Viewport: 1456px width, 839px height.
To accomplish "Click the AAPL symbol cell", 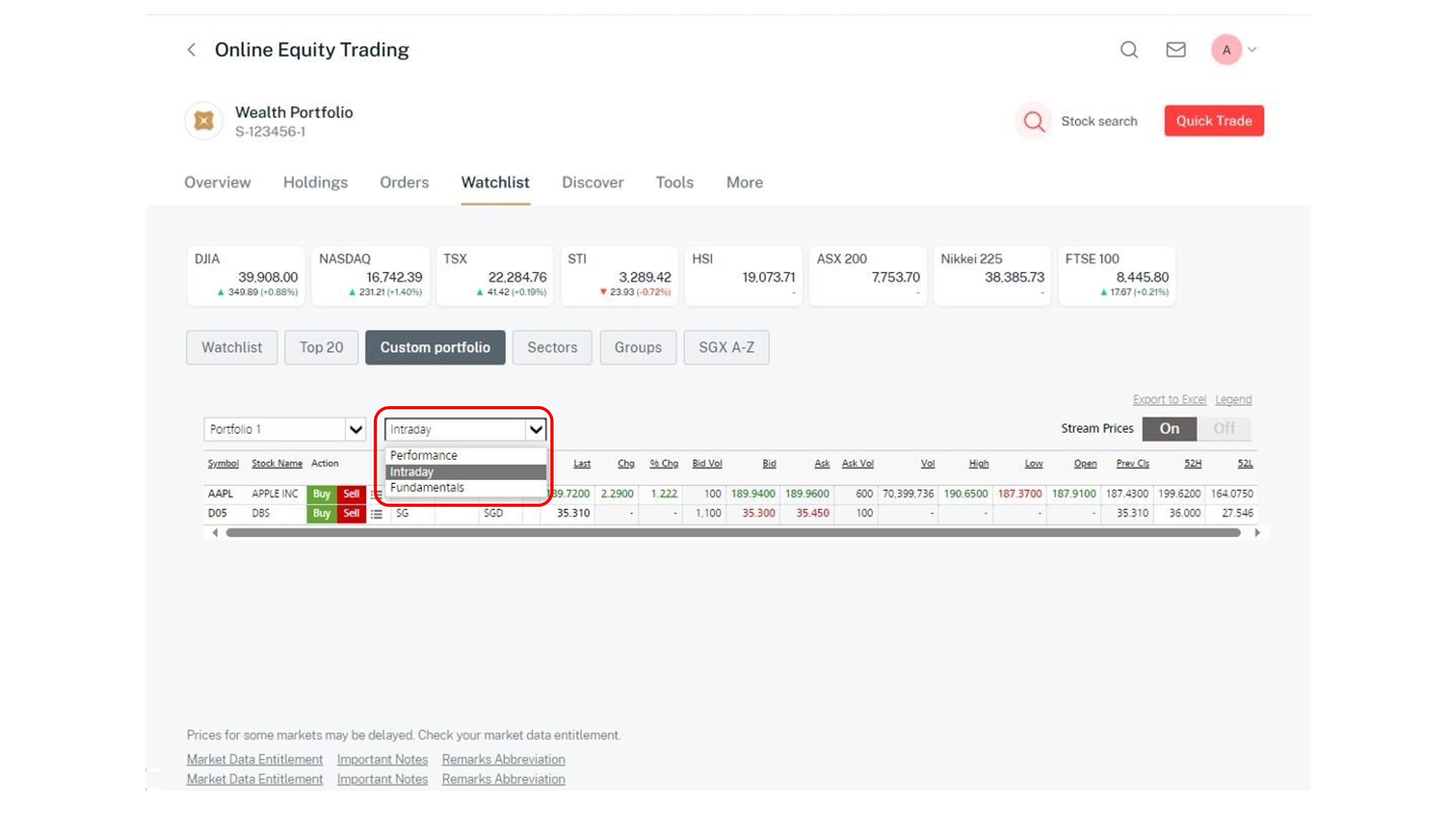I will pos(221,494).
